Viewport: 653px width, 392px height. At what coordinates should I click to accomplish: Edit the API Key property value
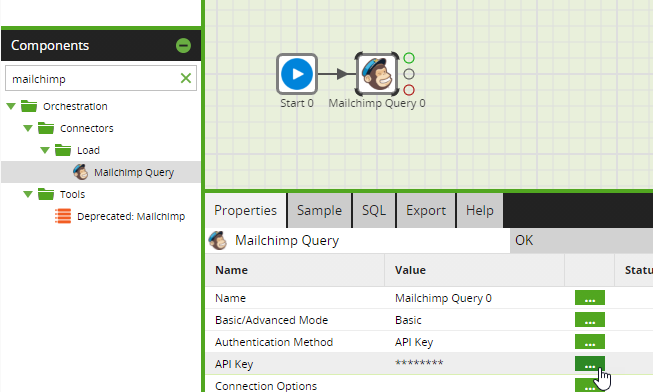[590, 364]
